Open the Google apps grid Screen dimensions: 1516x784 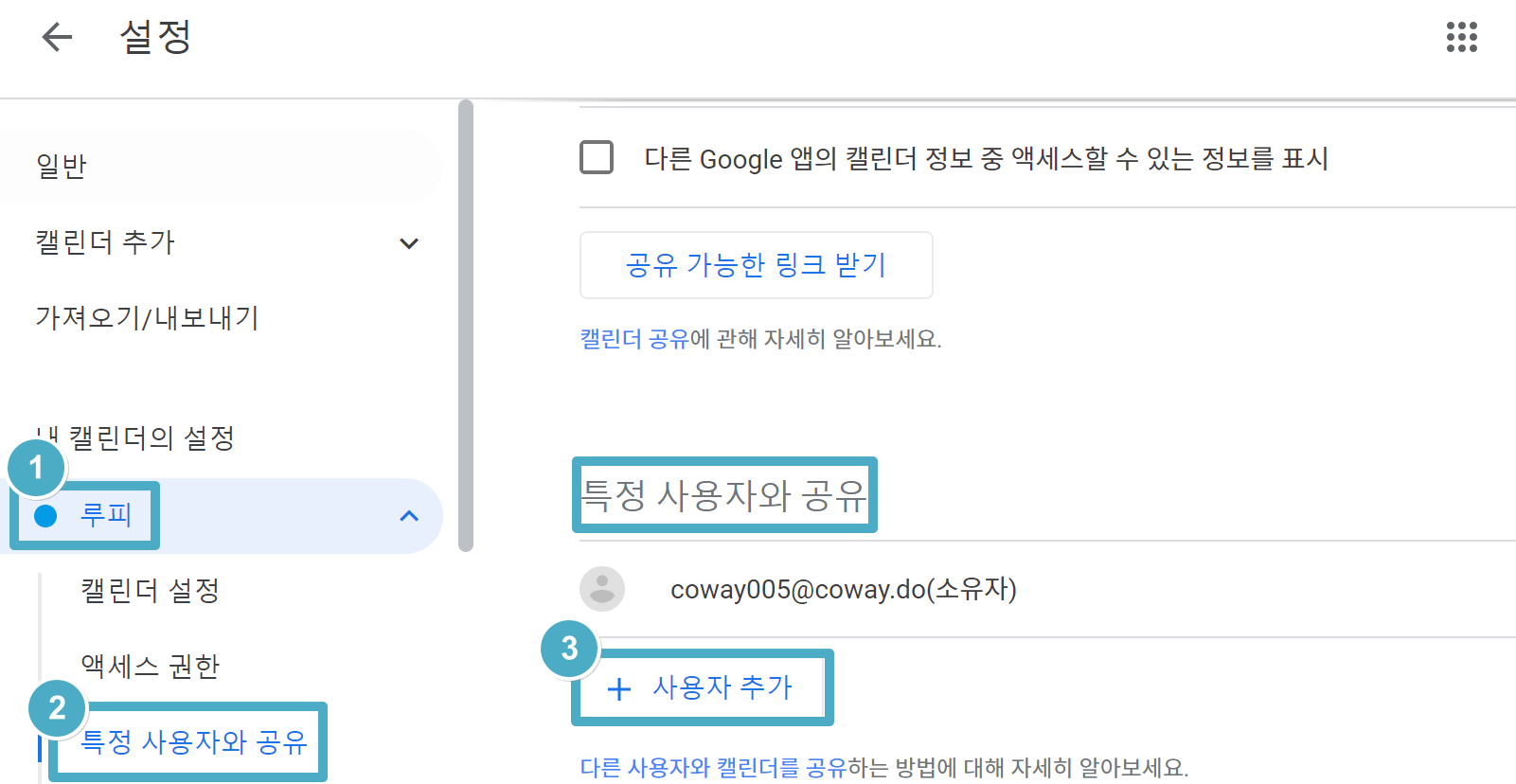point(1461,37)
